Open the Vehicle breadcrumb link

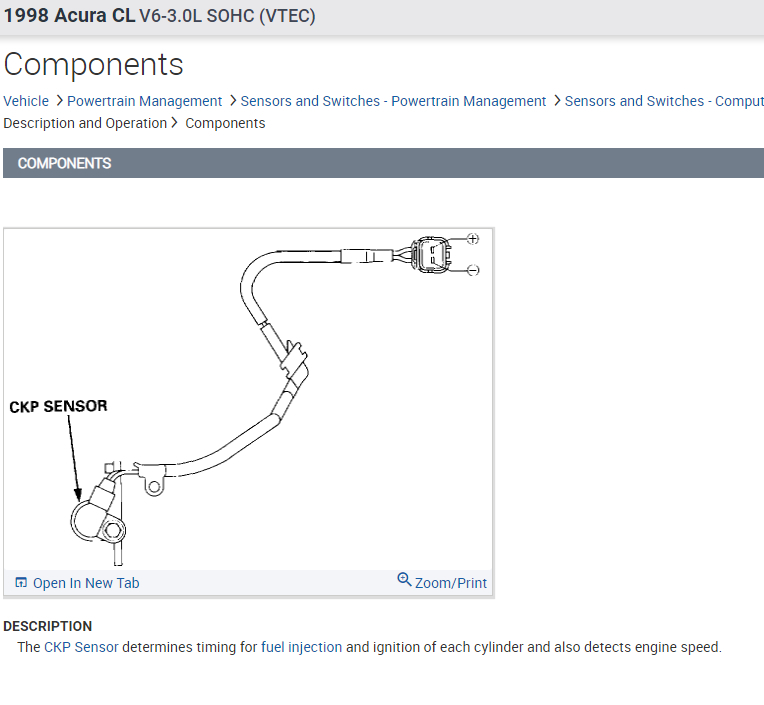point(26,101)
